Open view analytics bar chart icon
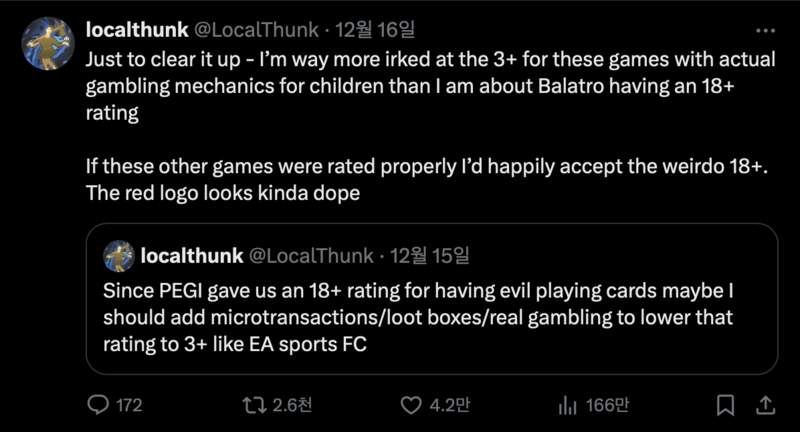 [x=569, y=405]
